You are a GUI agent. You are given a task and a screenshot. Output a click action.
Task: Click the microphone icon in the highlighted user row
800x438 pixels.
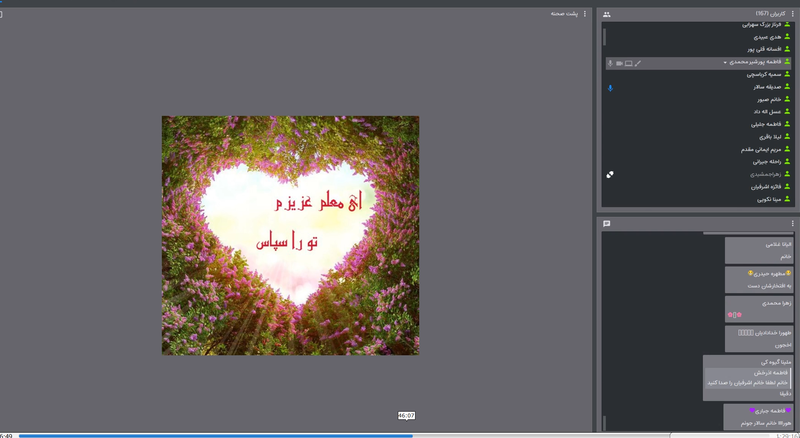pos(610,63)
